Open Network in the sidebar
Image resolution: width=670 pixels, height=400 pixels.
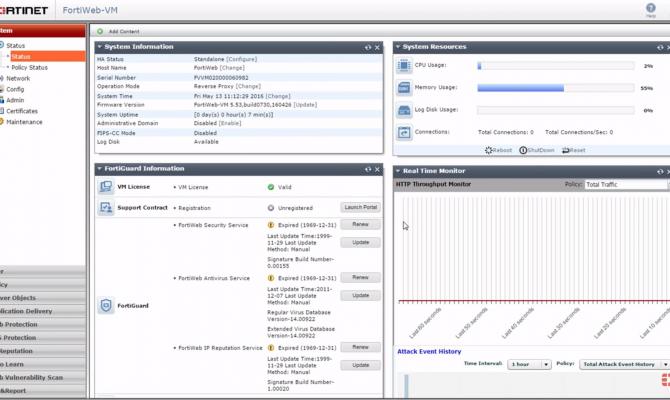point(18,78)
